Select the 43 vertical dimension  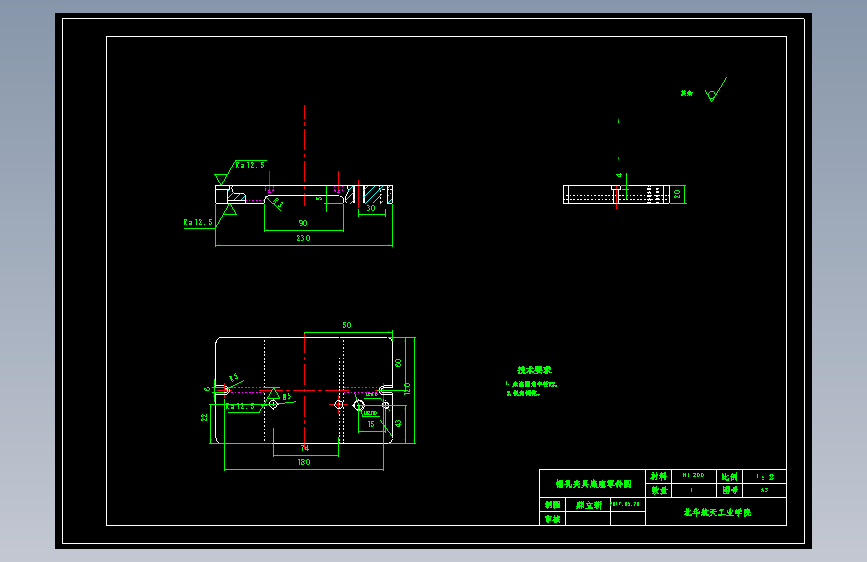click(x=398, y=423)
